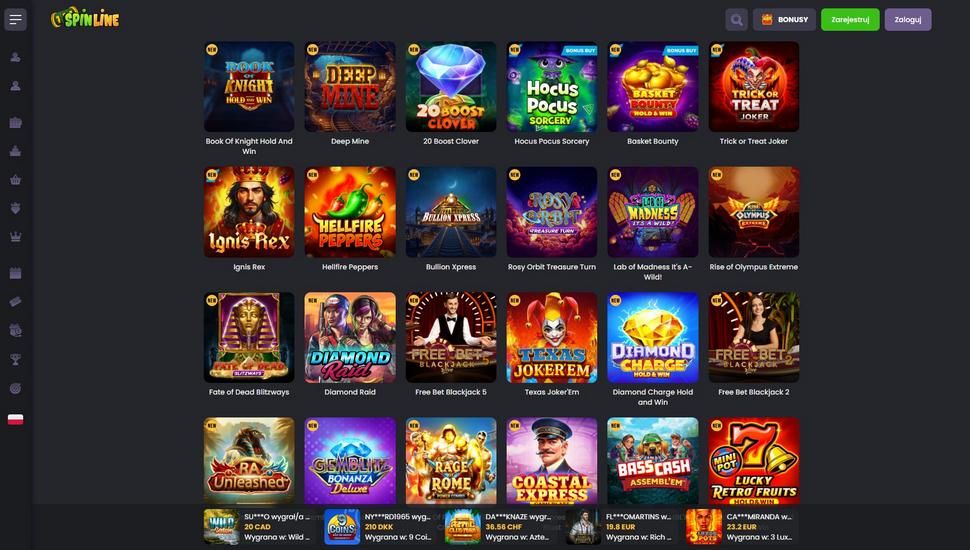Open the NY***RD1965 winner ticker entry

[380, 526]
